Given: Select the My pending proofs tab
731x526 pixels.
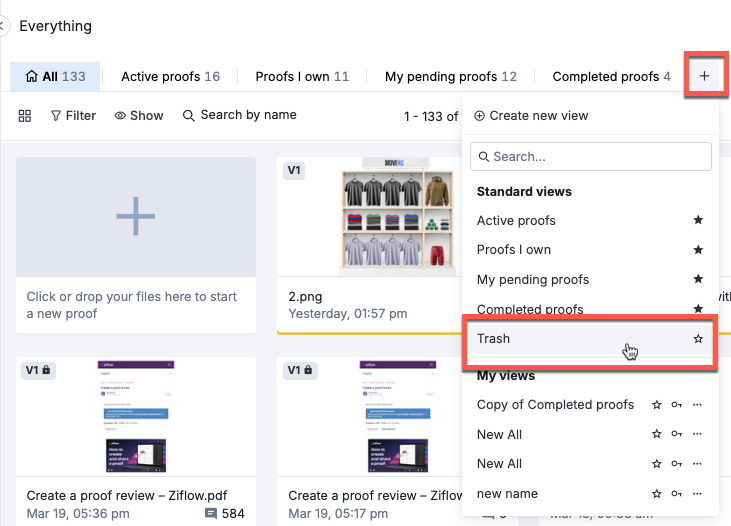Looking at the screenshot, I should (450, 76).
